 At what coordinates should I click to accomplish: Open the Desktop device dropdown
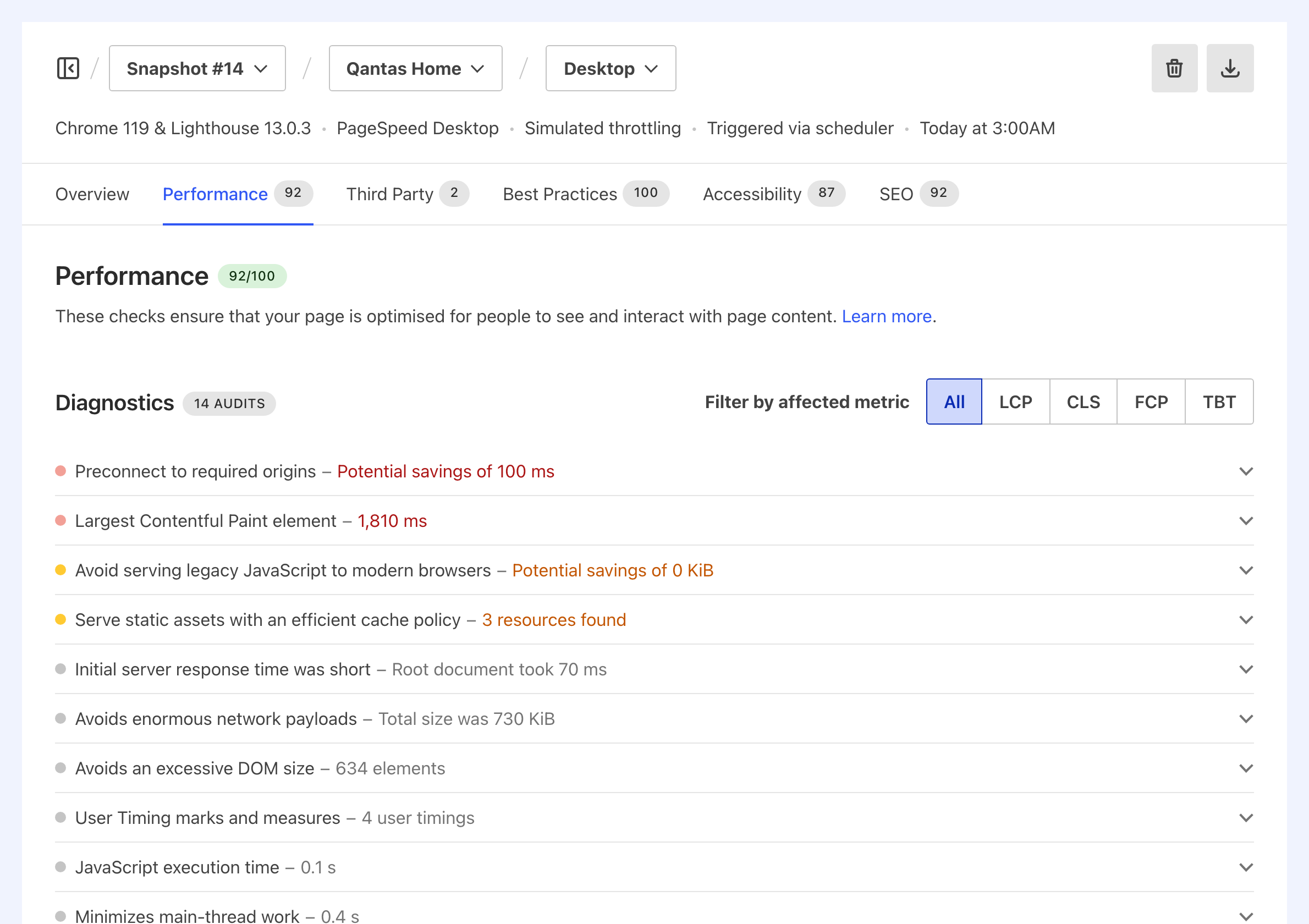point(610,68)
